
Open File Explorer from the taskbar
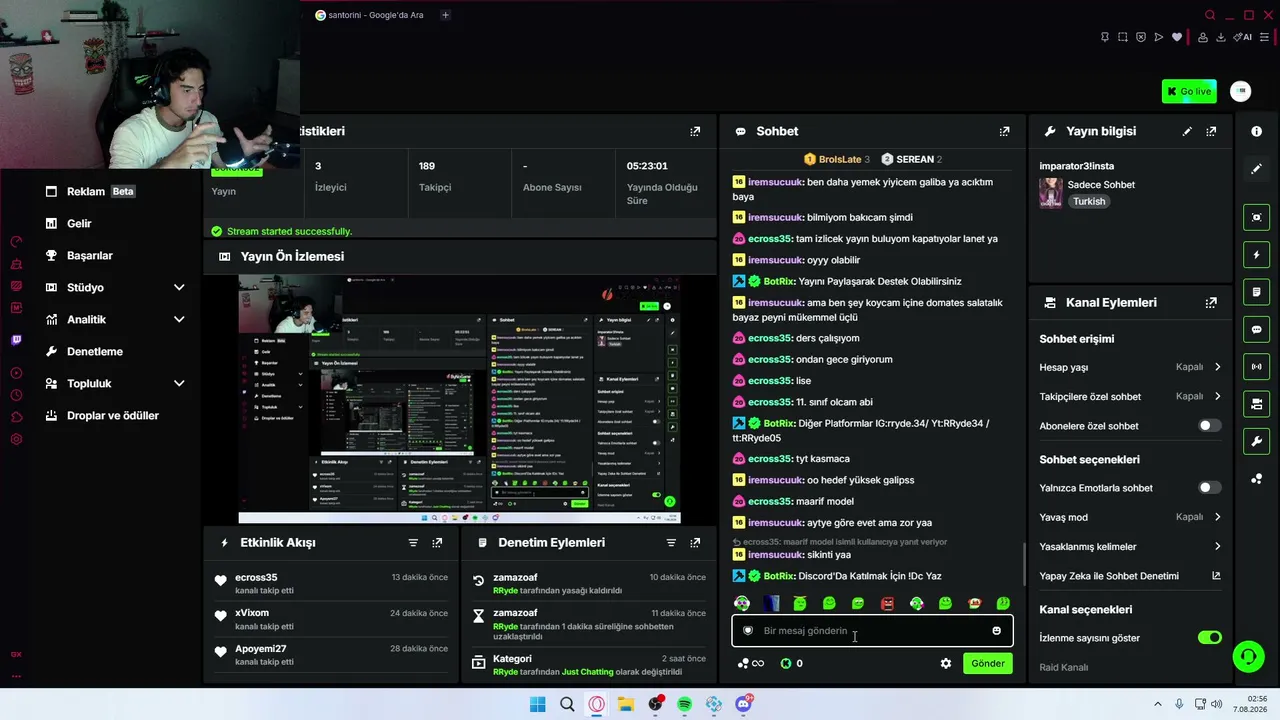pos(626,704)
